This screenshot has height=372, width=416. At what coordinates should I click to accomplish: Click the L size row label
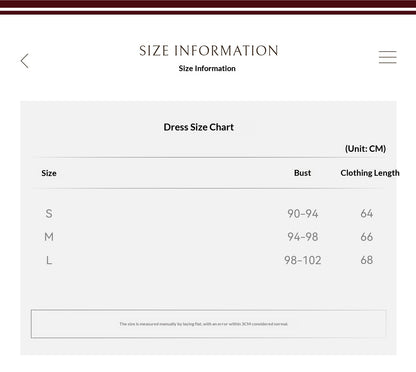49,260
